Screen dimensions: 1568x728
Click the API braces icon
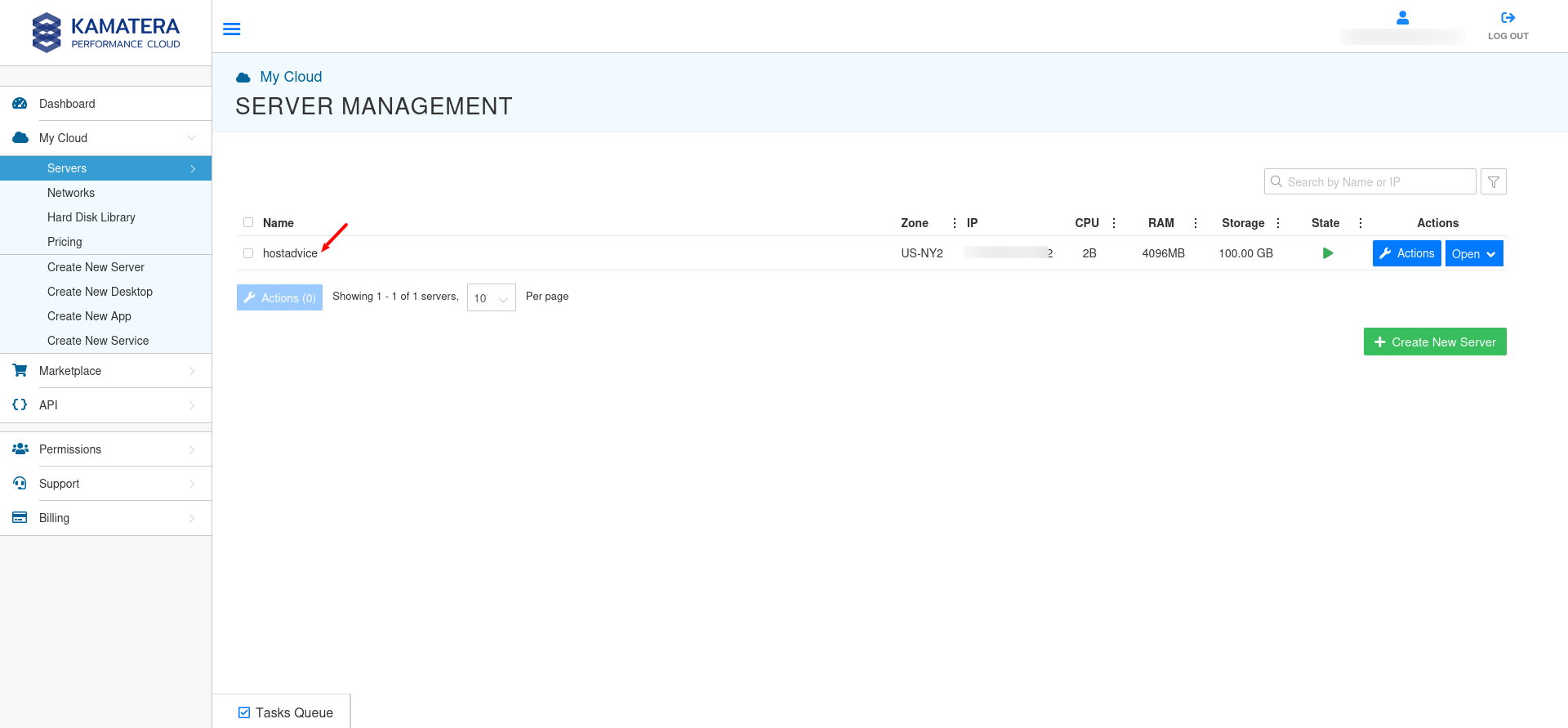(x=20, y=405)
